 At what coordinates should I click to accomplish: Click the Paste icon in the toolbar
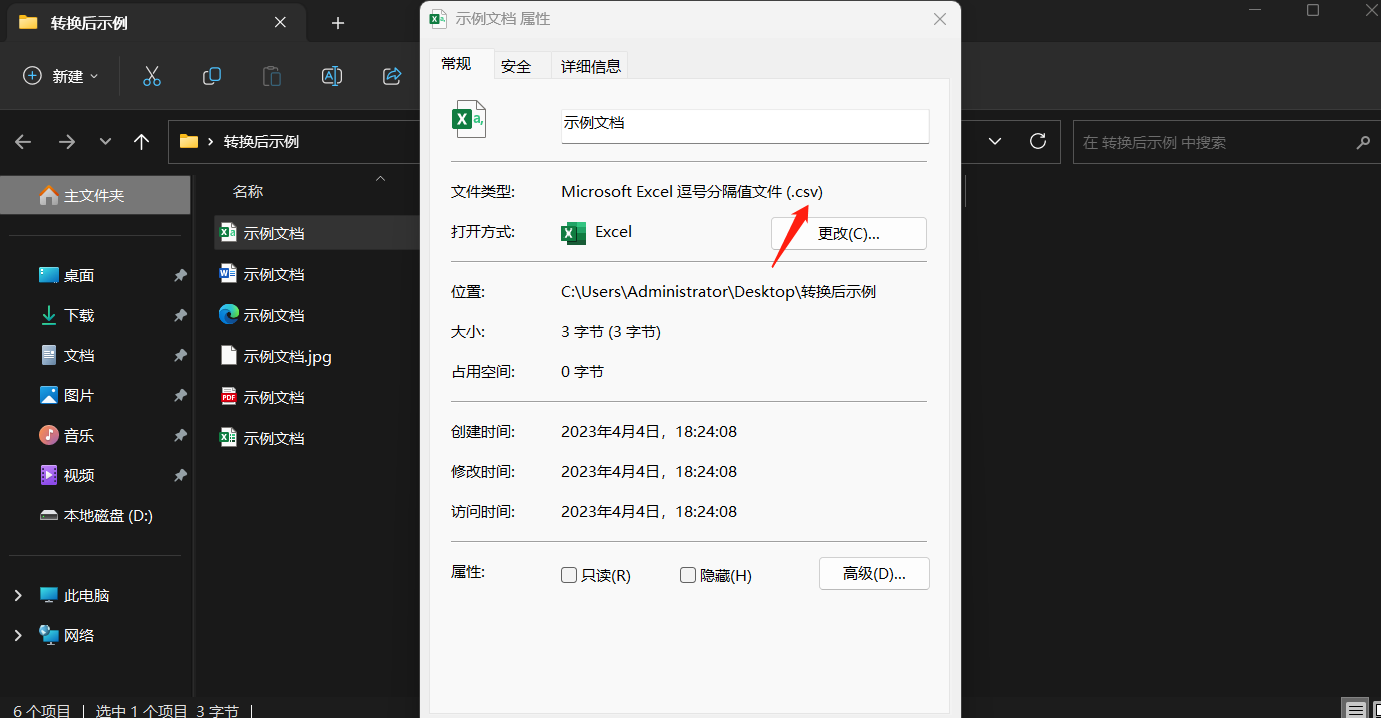[272, 76]
